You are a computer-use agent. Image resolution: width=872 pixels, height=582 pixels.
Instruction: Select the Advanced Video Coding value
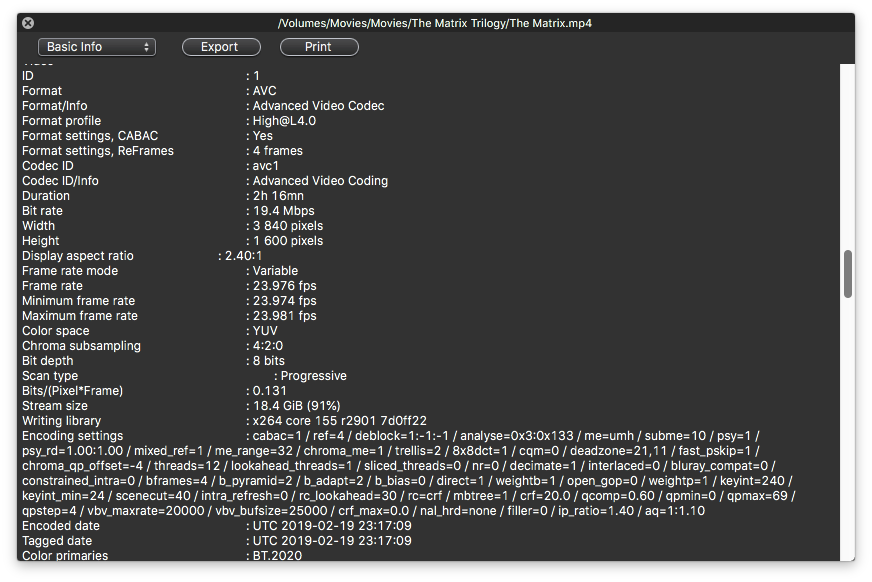320,181
